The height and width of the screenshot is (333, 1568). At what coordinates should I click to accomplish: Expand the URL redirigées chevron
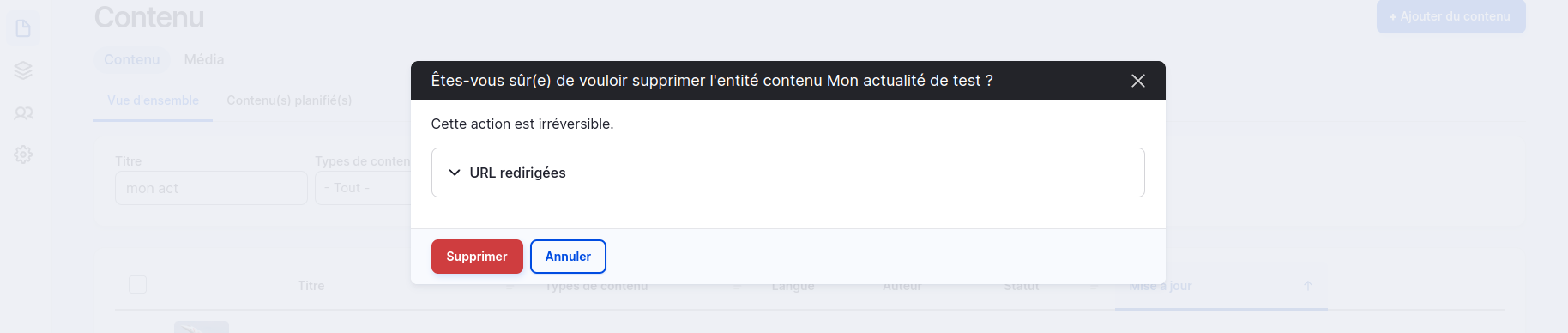point(455,173)
